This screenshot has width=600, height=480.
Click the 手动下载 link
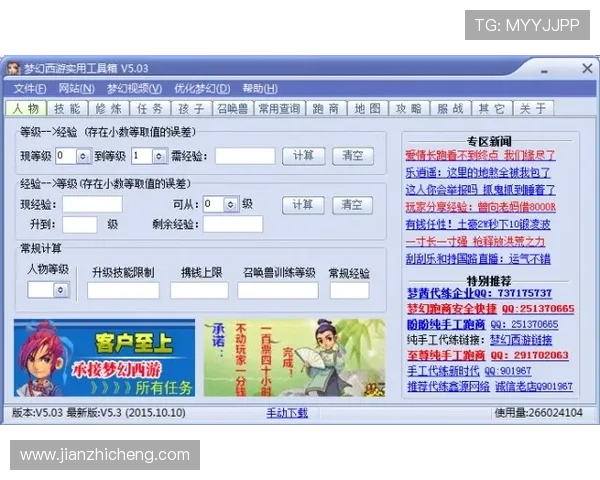click(x=287, y=413)
